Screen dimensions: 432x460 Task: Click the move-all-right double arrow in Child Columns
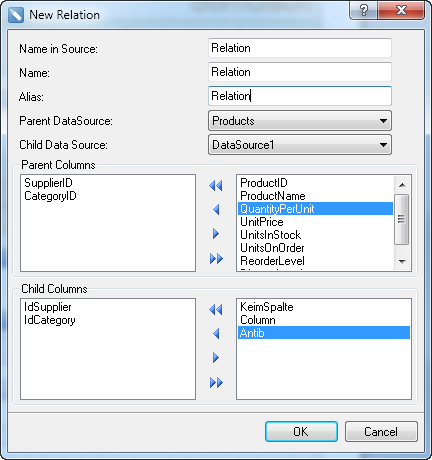[x=216, y=382]
